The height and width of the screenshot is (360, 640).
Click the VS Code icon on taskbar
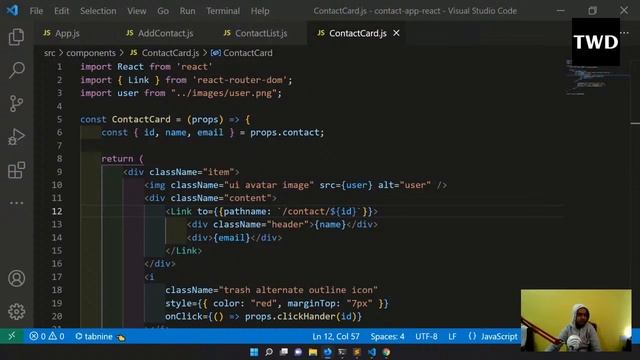coord(371,352)
